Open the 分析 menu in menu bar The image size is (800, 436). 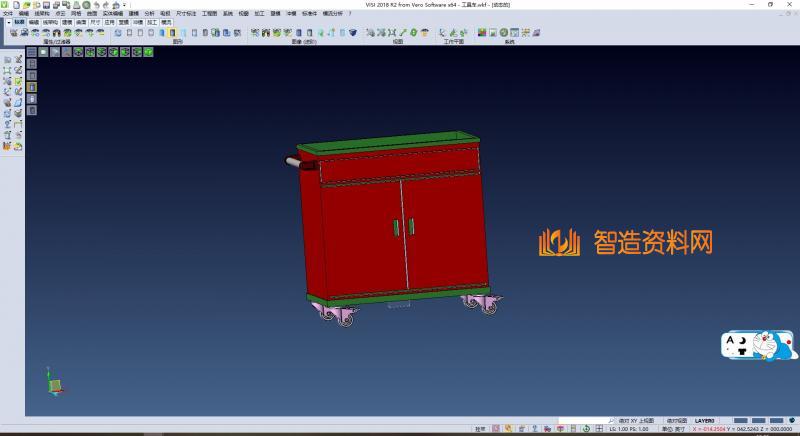149,13
